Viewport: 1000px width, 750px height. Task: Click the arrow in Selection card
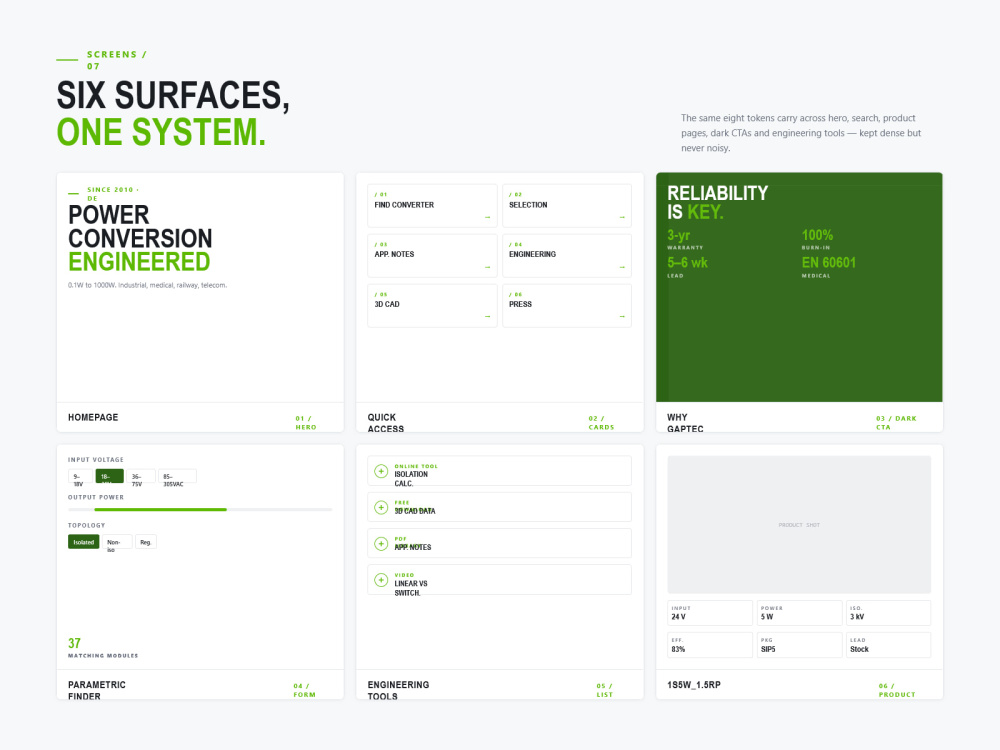tap(622, 217)
